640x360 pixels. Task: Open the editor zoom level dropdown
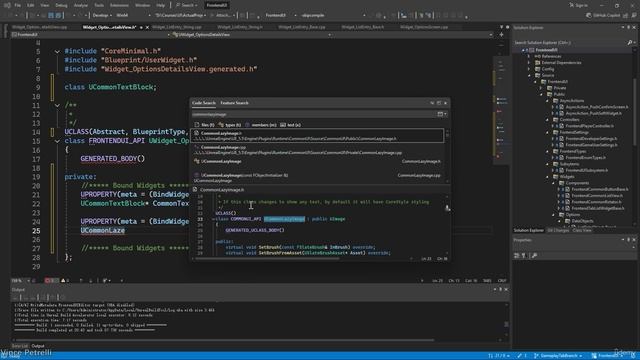(x=20, y=281)
